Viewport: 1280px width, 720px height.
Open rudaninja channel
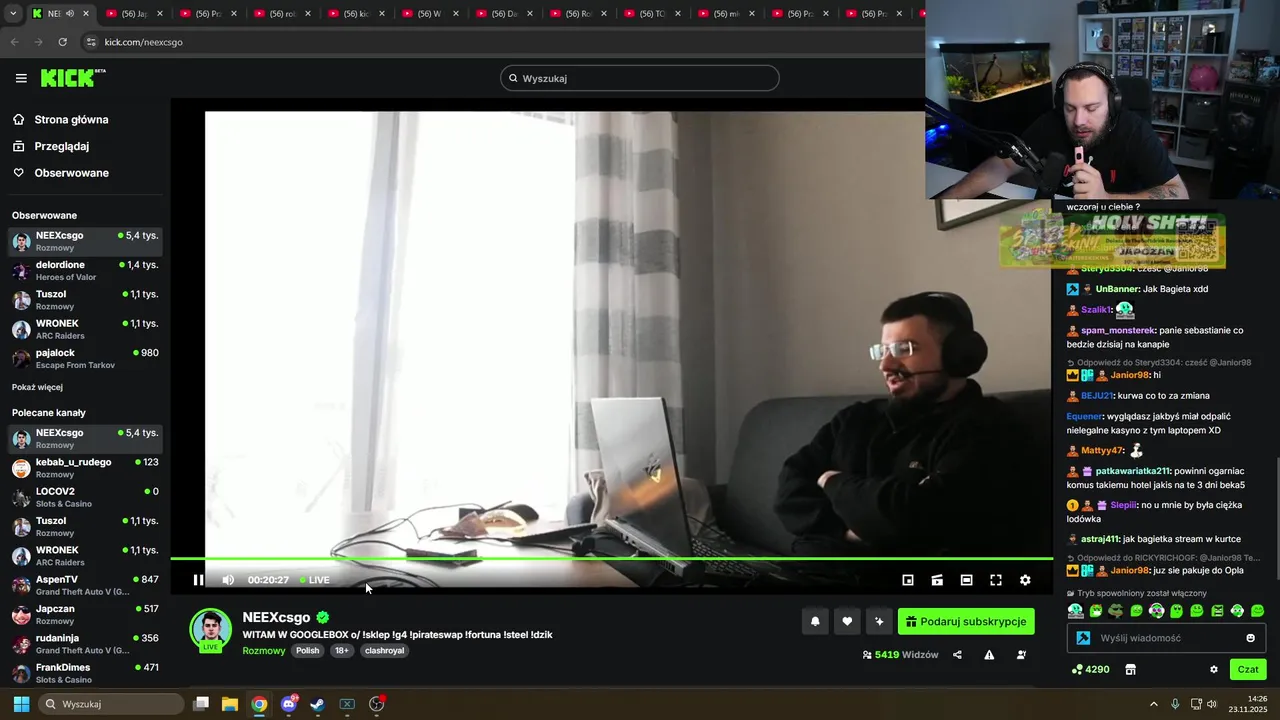(85, 644)
